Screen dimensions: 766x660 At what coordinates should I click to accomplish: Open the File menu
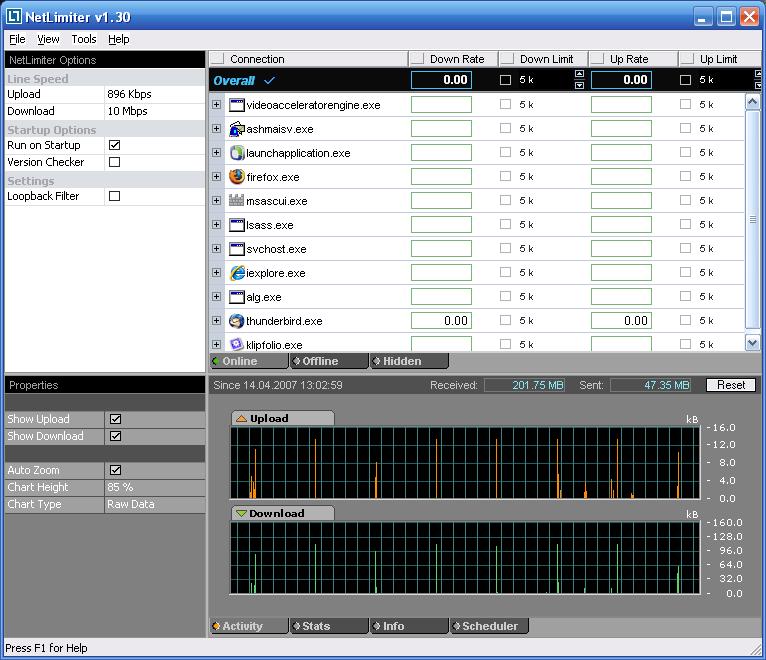point(17,39)
